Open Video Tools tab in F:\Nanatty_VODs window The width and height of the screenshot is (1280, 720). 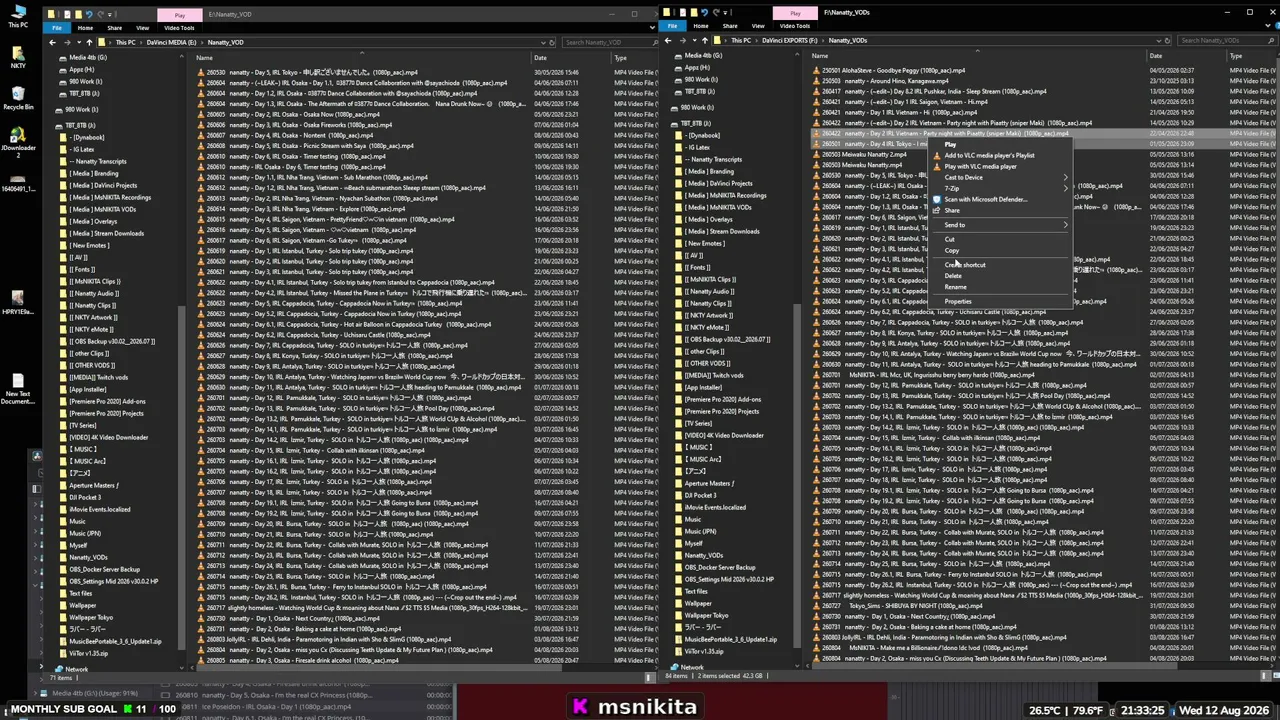[794, 26]
